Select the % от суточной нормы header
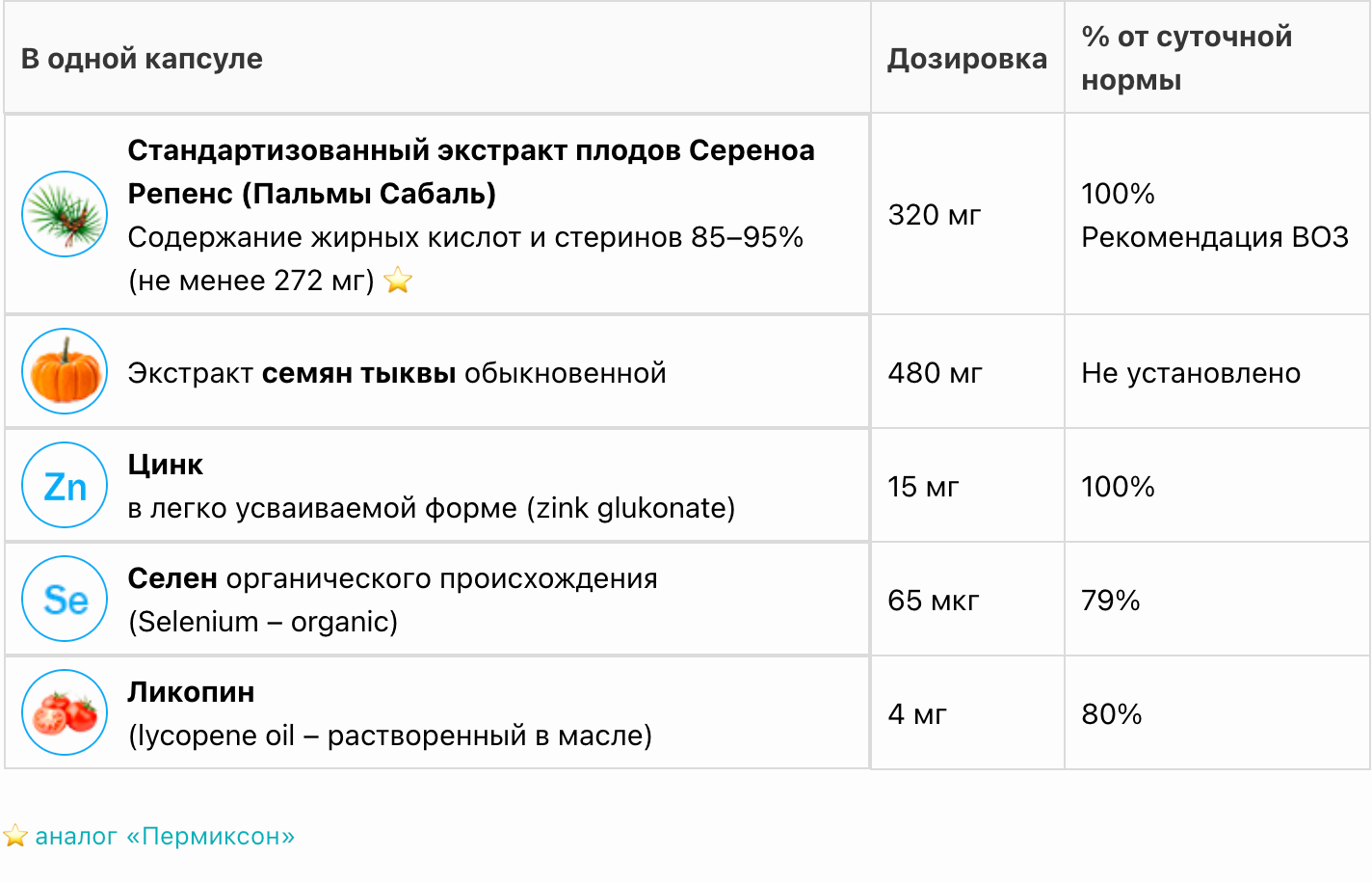1372x883 pixels. tap(1186, 58)
